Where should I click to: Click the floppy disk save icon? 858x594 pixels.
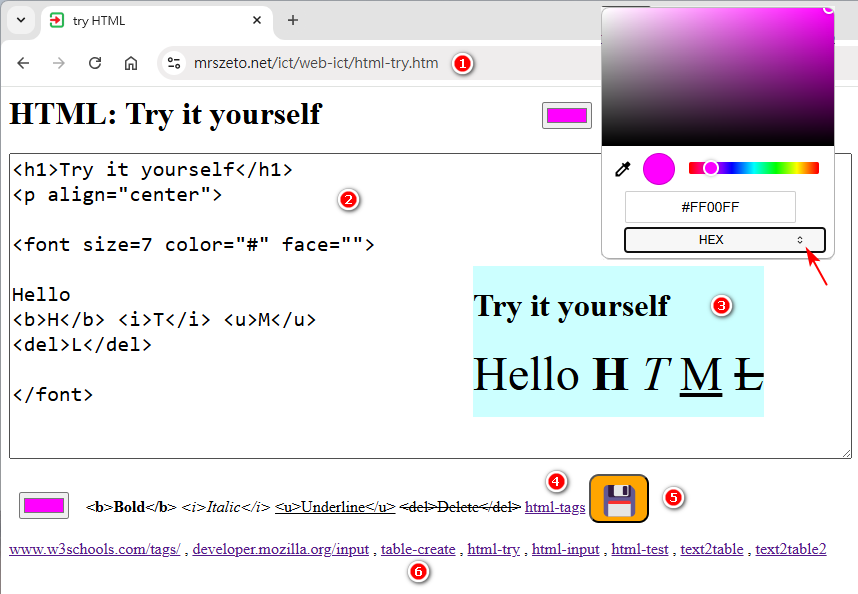pos(618,498)
